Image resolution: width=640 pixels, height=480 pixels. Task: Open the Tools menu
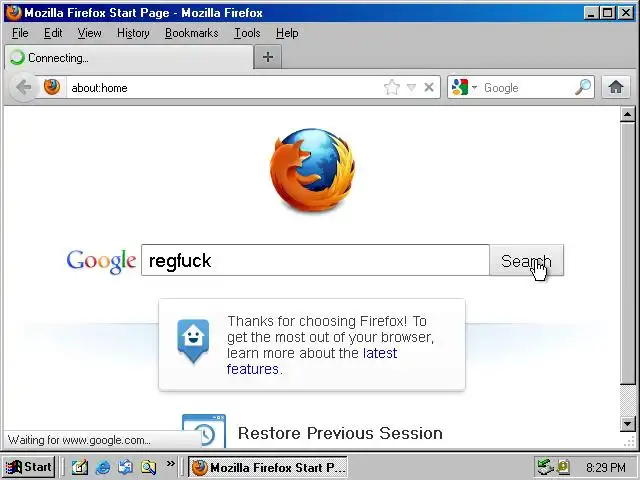pyautogui.click(x=247, y=33)
